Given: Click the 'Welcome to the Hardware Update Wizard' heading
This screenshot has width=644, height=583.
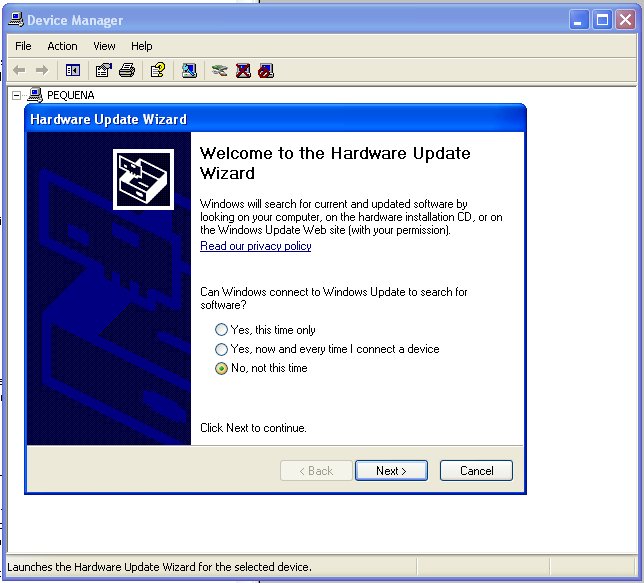Looking at the screenshot, I should [335, 163].
